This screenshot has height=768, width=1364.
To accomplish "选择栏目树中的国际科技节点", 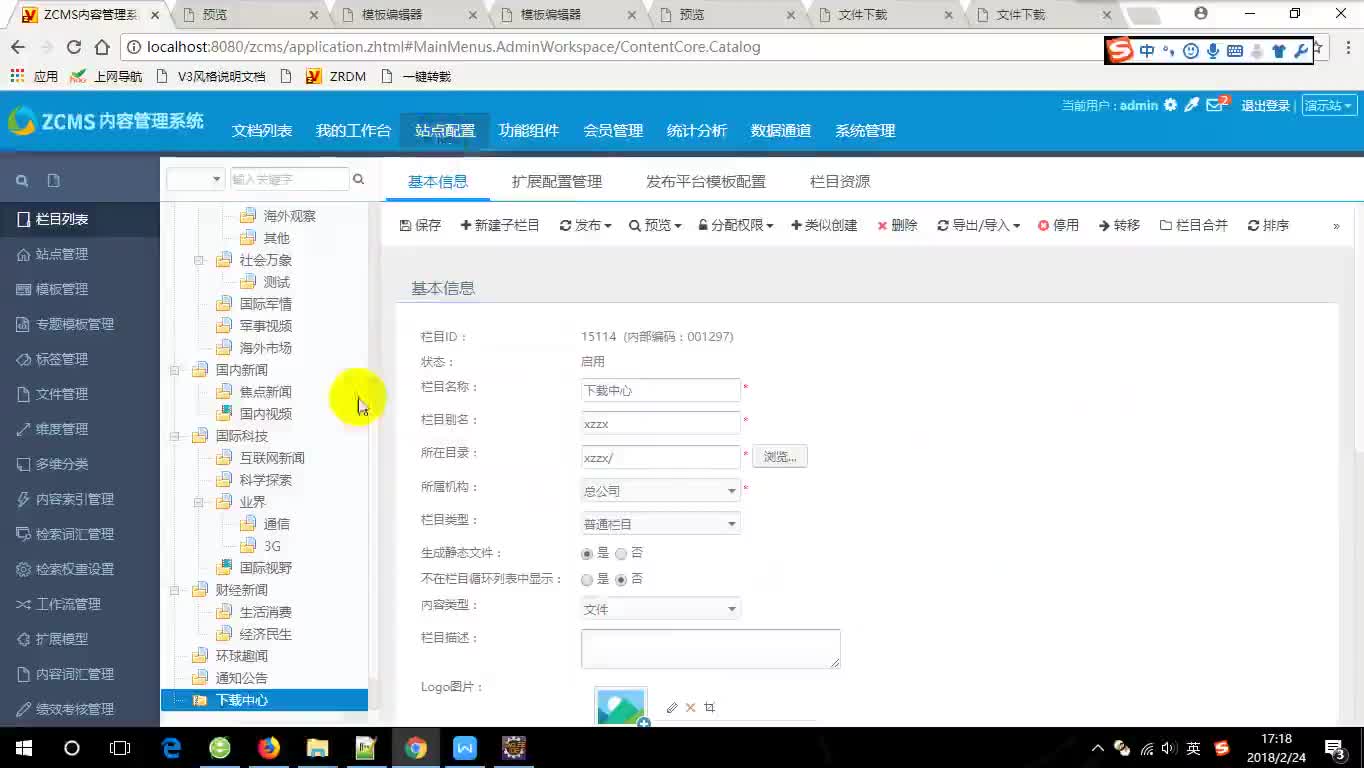I will [x=241, y=436].
